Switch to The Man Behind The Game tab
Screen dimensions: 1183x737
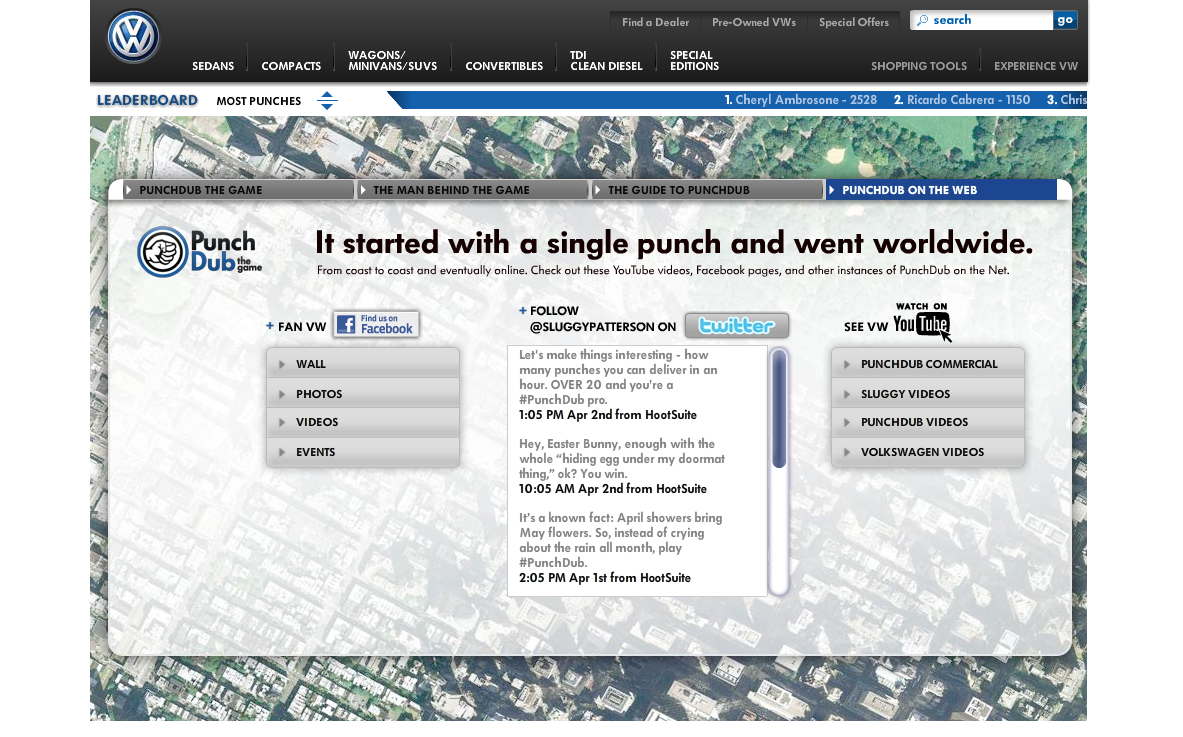tap(472, 190)
